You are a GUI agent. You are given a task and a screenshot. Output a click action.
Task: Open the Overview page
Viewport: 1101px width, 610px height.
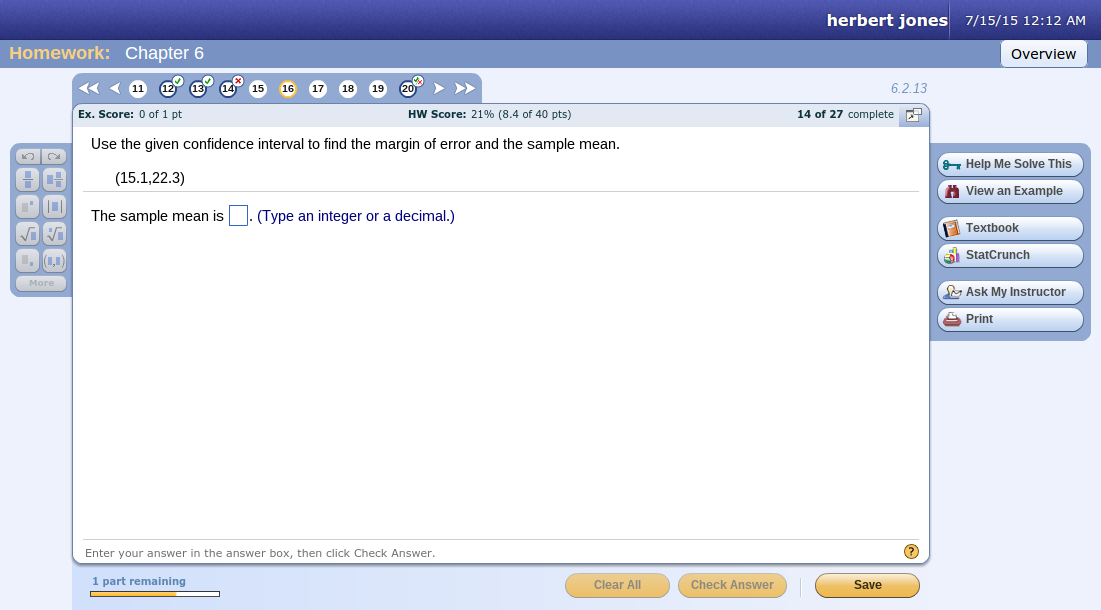[x=1043, y=54]
